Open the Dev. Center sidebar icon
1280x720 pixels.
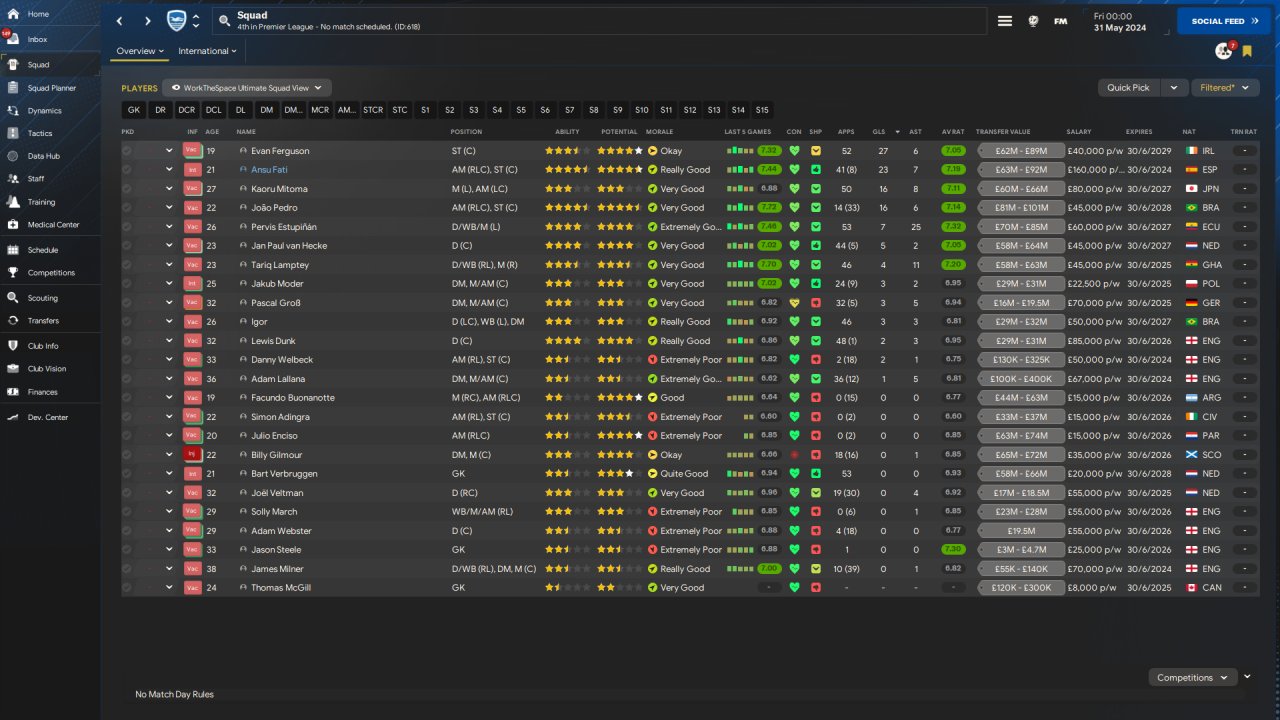[13, 417]
